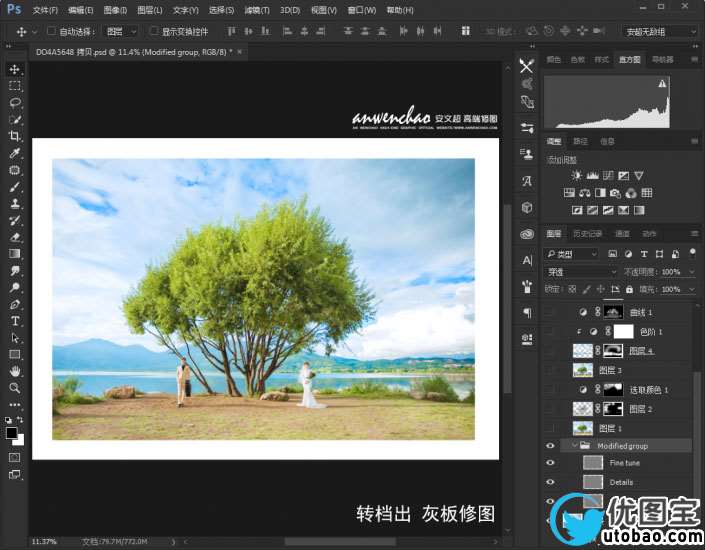Select the Quick Selection tool
705x550 pixels.
pos(14,120)
